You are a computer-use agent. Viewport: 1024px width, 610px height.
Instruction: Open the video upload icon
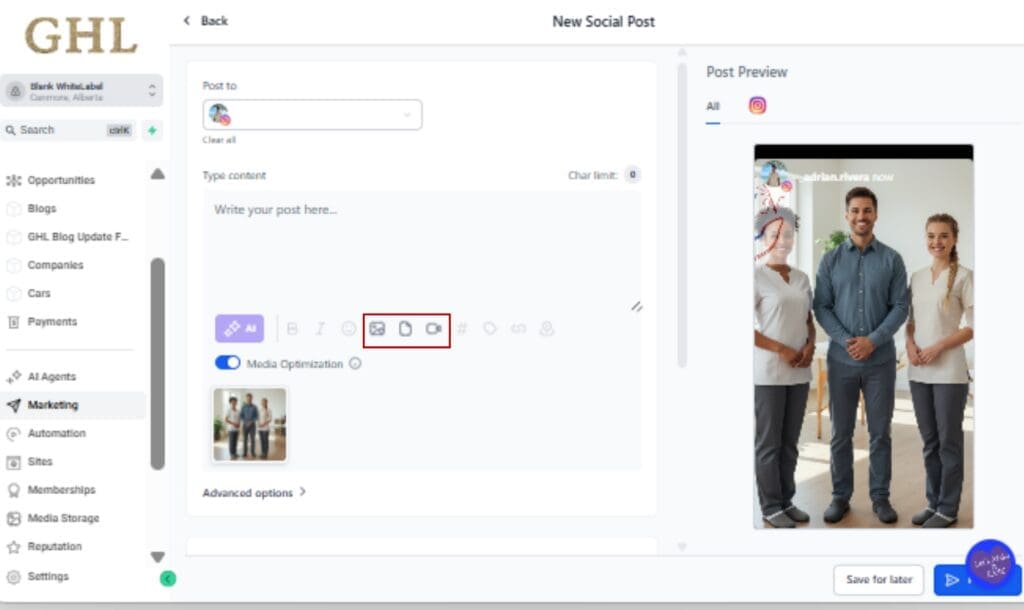(x=432, y=328)
